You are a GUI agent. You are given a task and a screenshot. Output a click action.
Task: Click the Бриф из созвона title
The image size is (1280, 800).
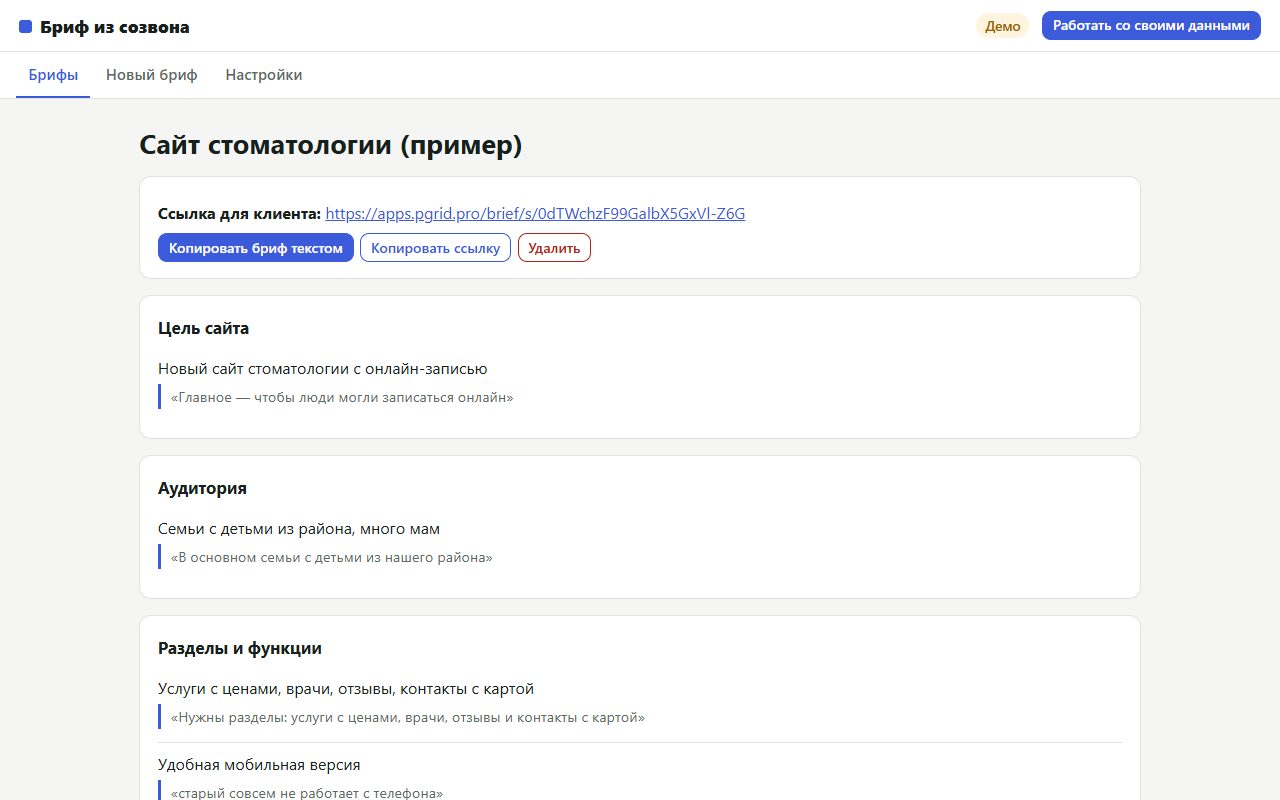115,27
